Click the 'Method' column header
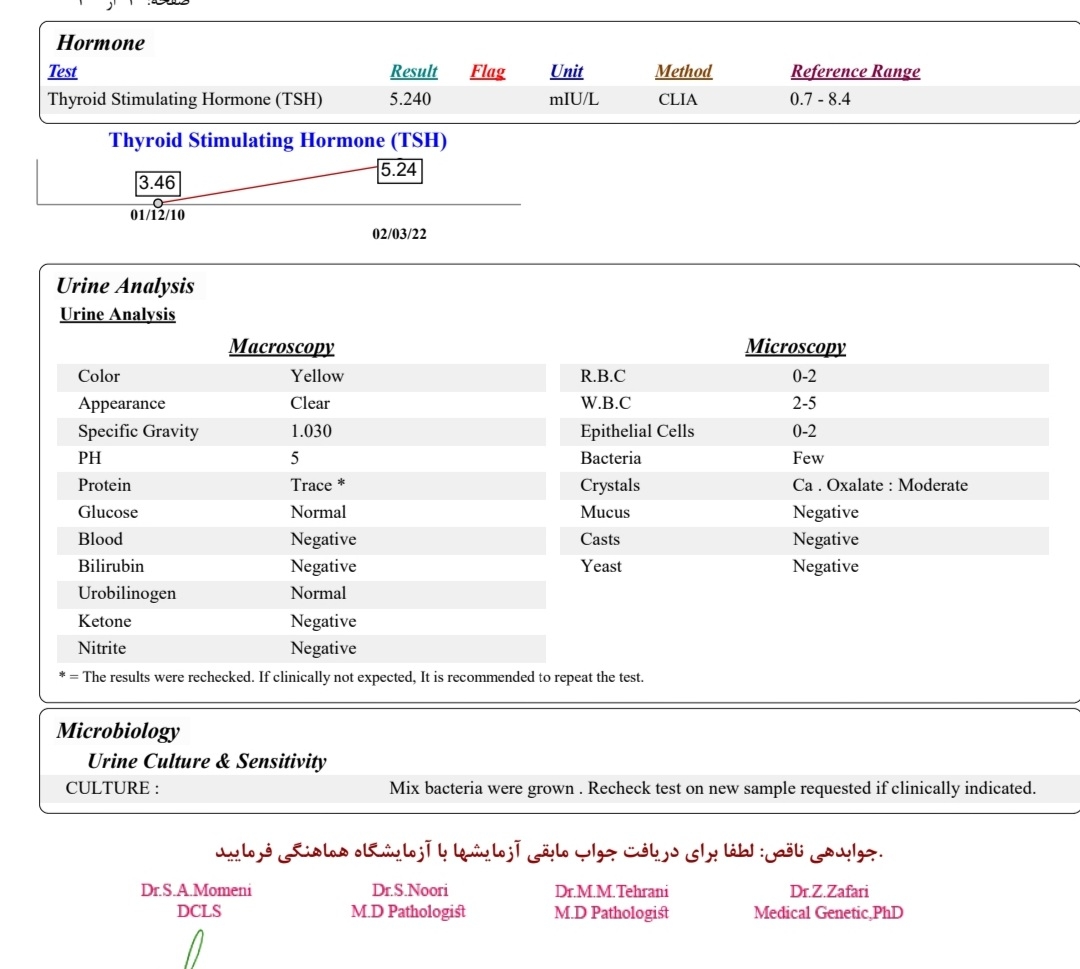Image resolution: width=1080 pixels, height=969 pixels. tap(683, 72)
